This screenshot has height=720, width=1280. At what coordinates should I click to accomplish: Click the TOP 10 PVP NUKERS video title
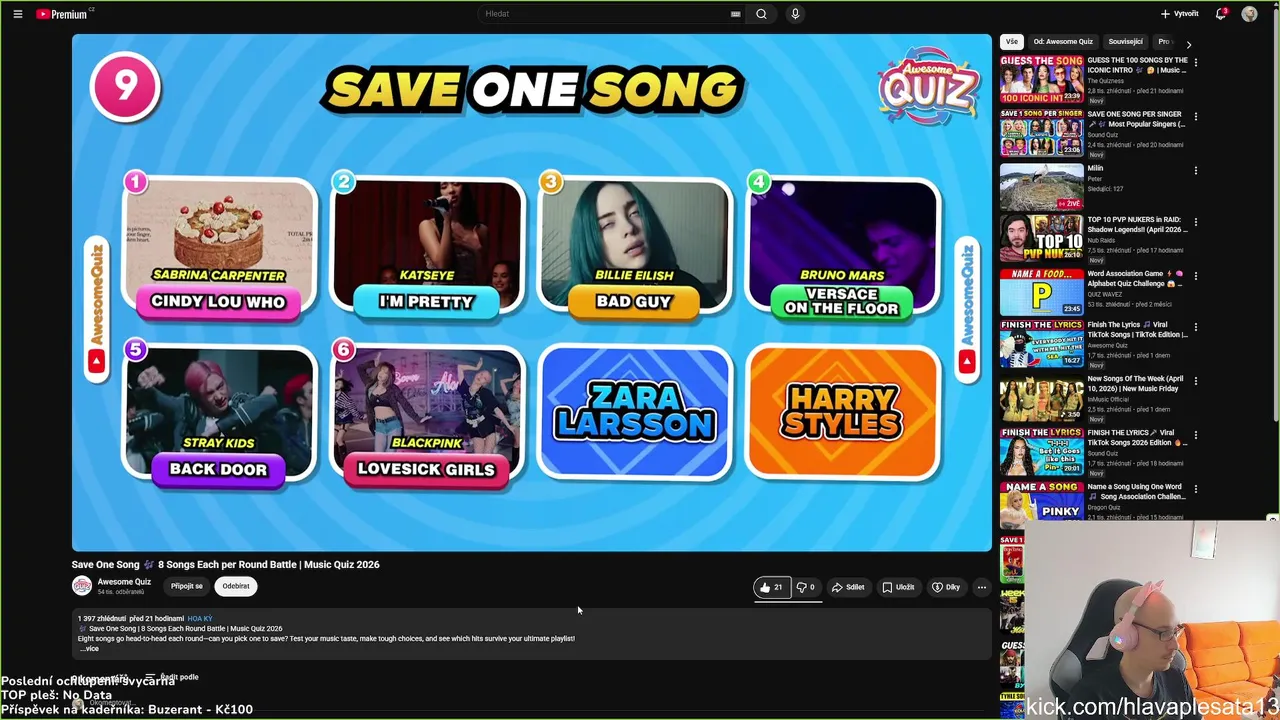(x=1136, y=225)
